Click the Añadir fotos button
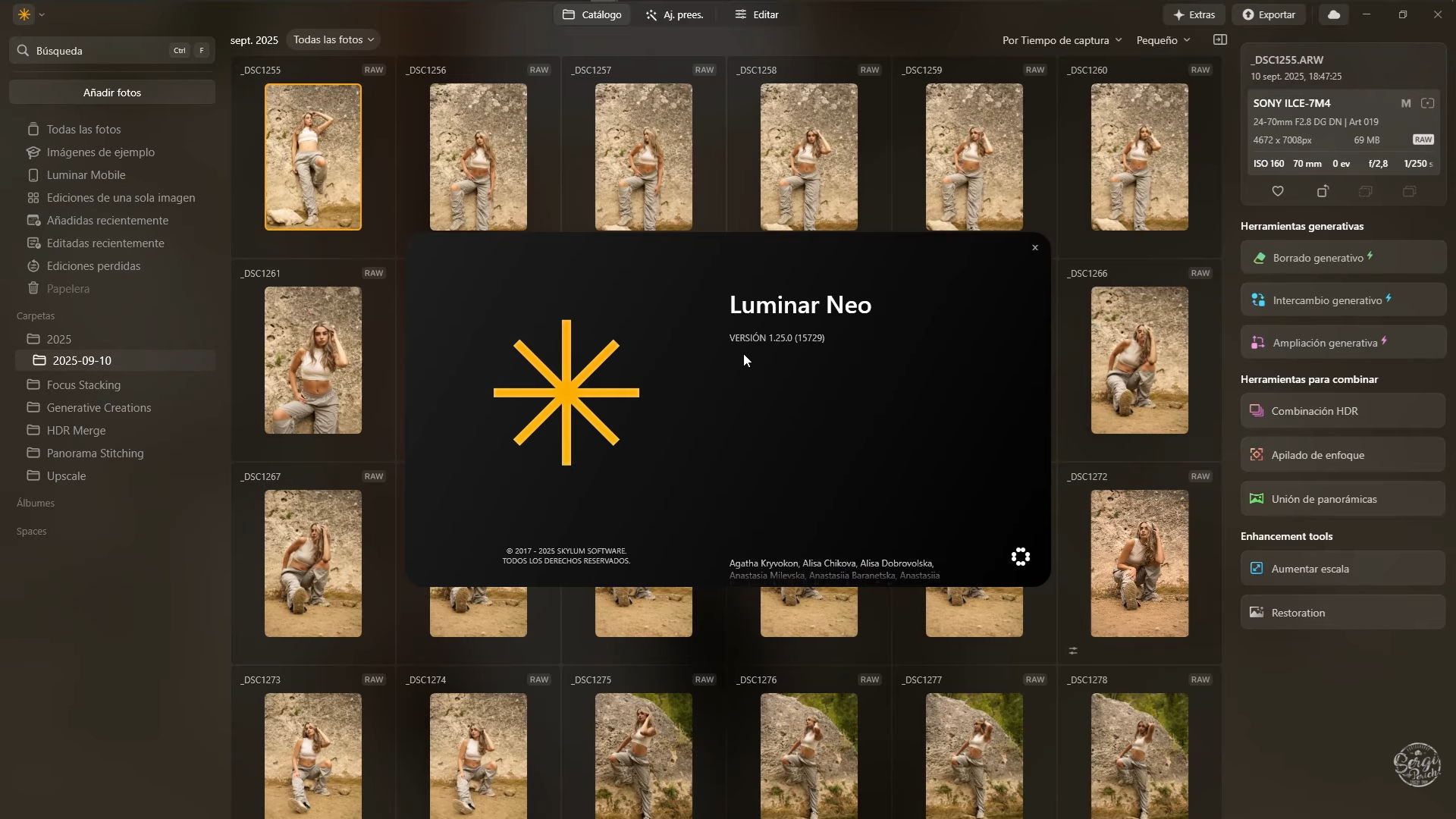 click(x=112, y=93)
